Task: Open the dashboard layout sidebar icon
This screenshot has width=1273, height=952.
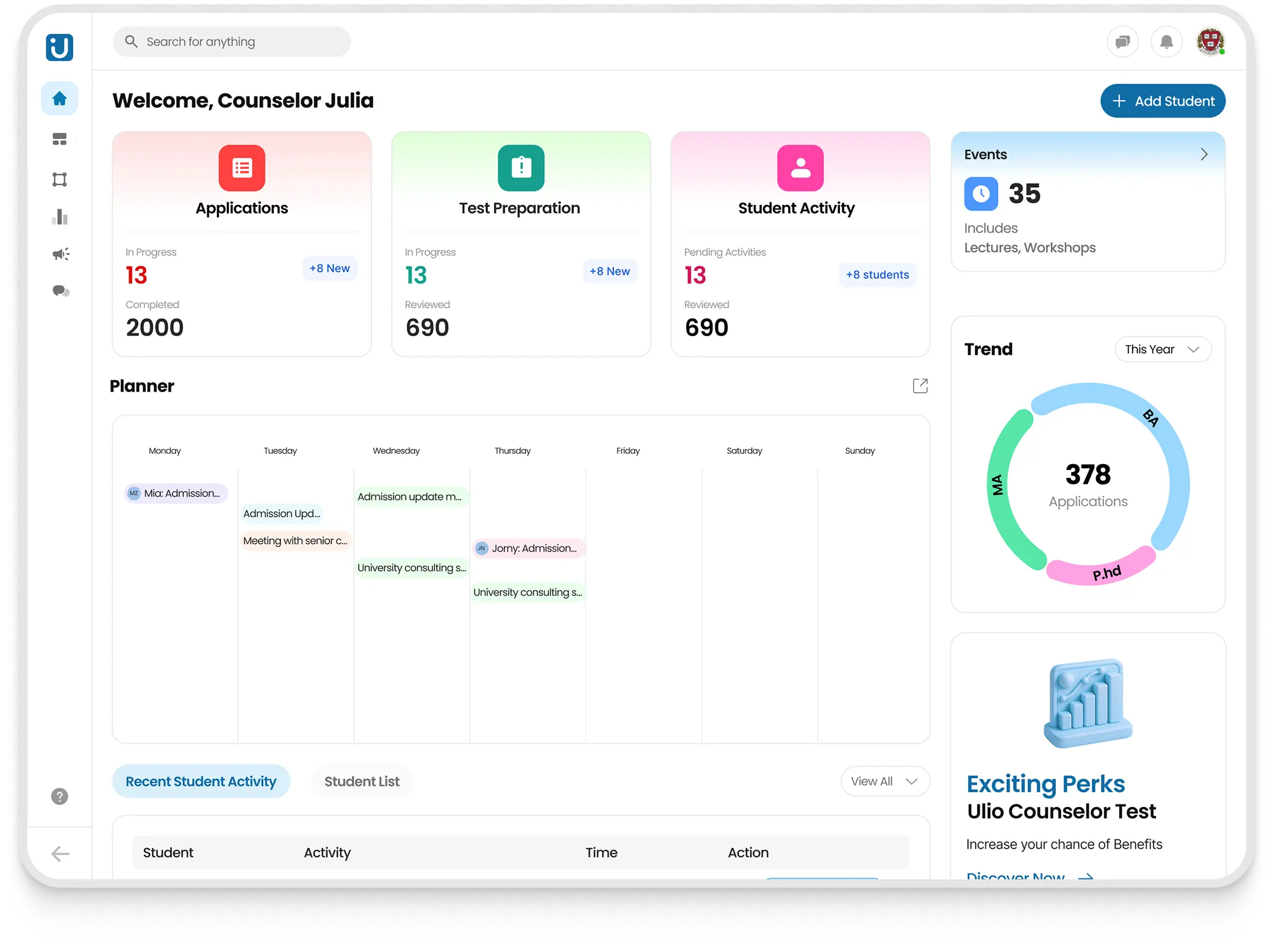Action: point(59,139)
